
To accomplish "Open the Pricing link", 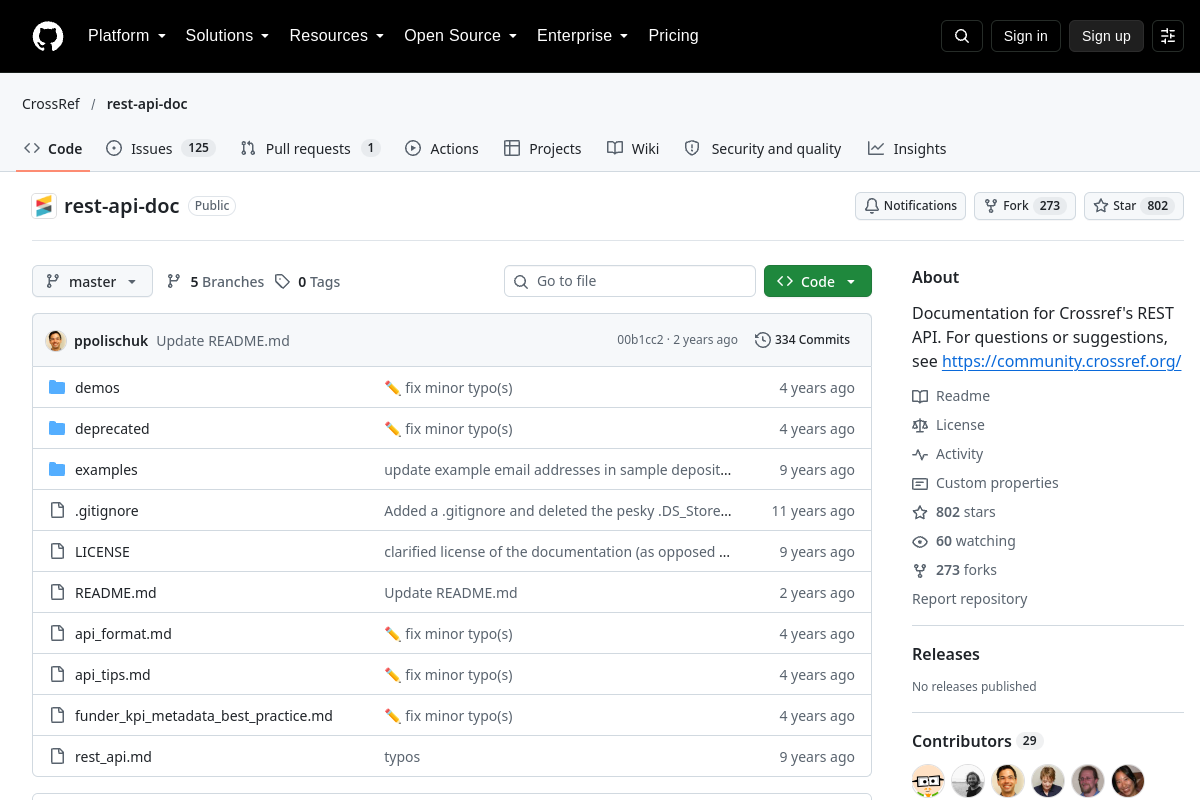I will tap(673, 36).
